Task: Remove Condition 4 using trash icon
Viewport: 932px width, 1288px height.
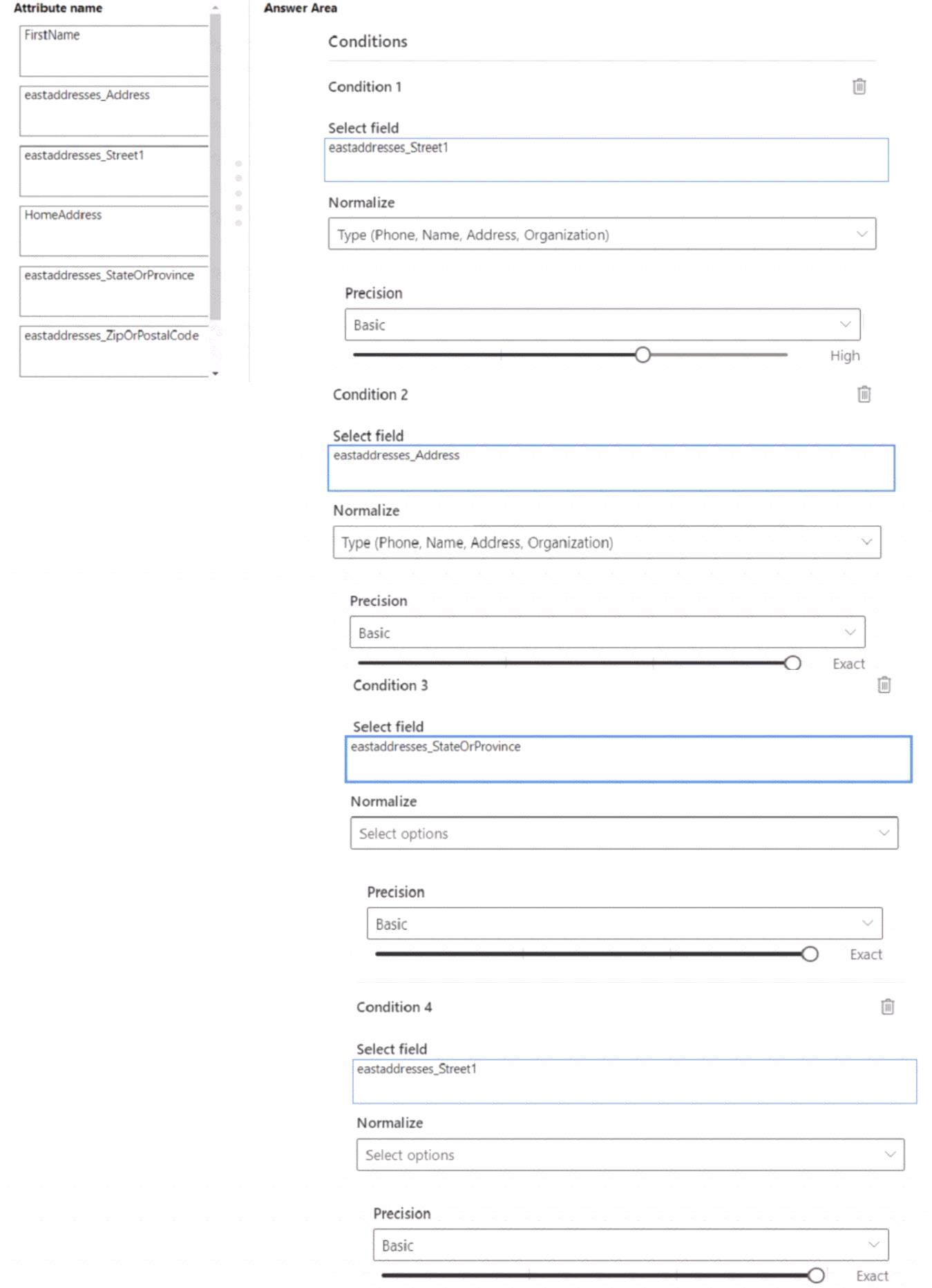Action: (x=888, y=1007)
